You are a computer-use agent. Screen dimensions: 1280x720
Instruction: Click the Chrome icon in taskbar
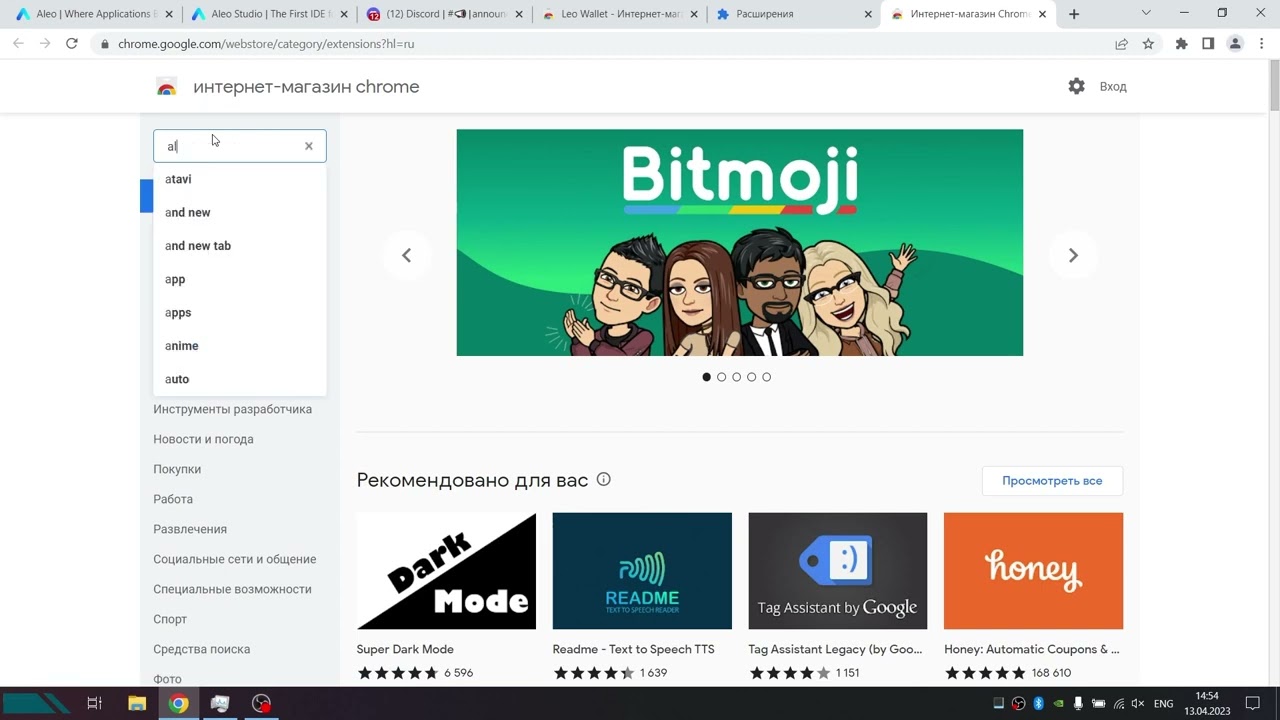[x=178, y=703]
